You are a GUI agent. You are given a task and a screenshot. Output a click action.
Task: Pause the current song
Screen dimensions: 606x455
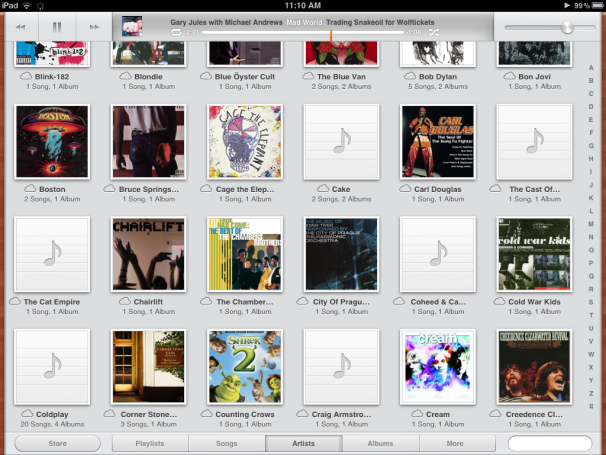tap(57, 27)
